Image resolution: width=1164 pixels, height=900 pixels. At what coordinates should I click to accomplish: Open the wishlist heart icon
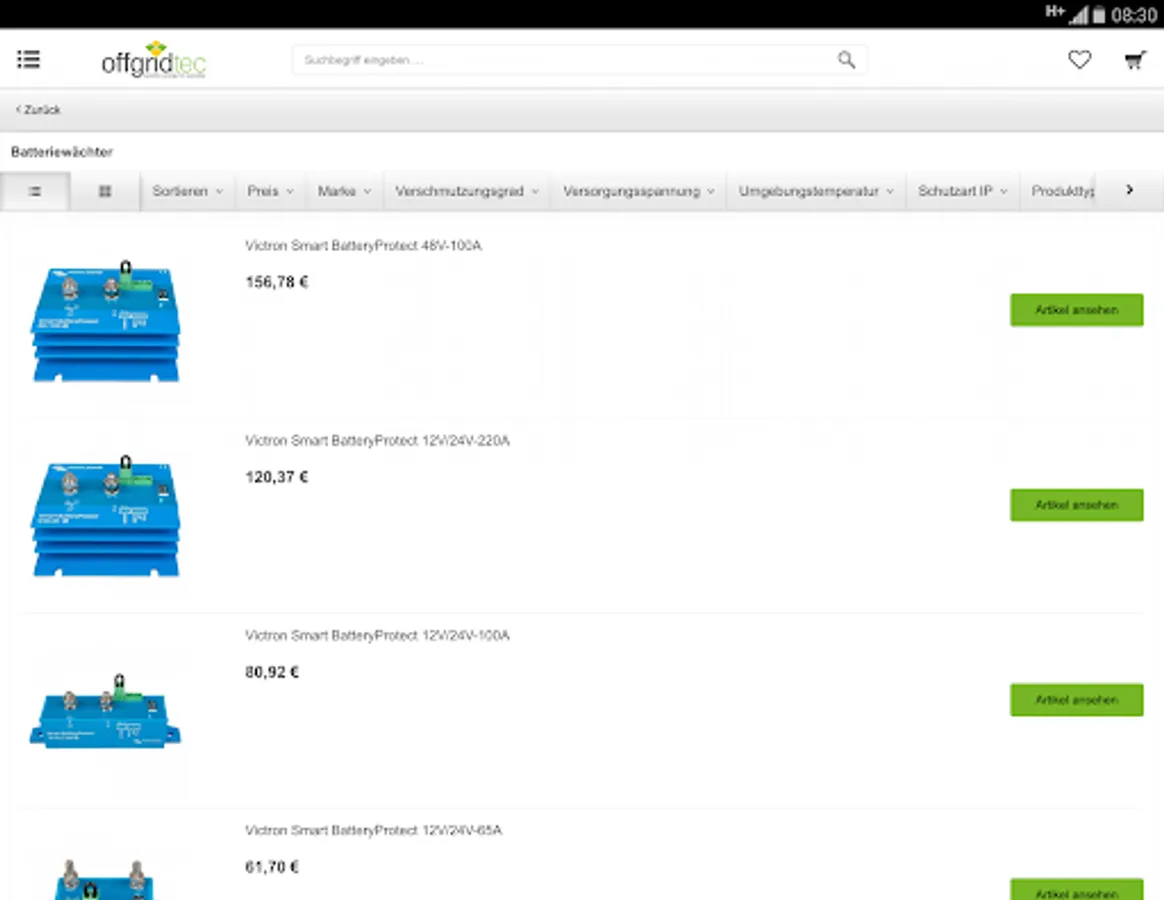click(x=1079, y=59)
